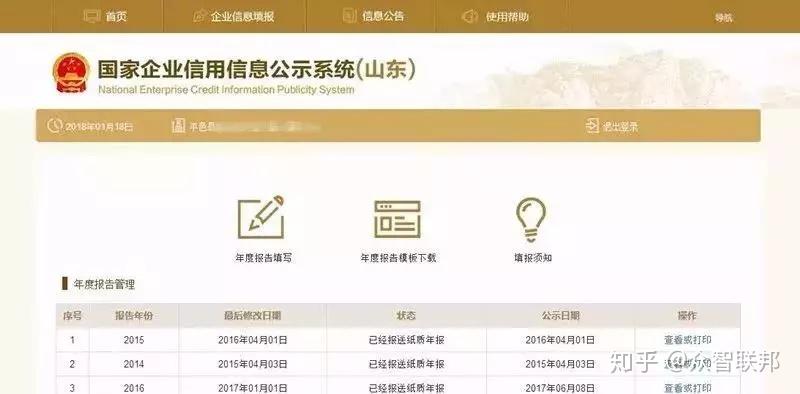800x394 pixels.
Task: Click the 序号 column header
Action: pos(72,316)
